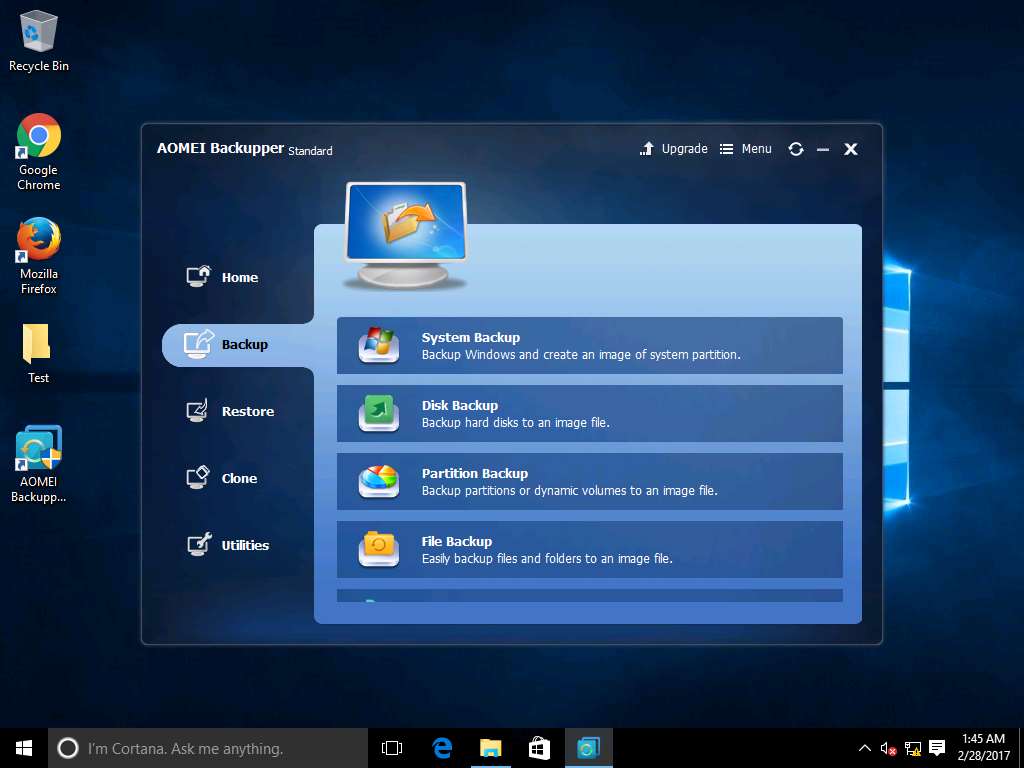The width and height of the screenshot is (1024, 768).
Task: Click 'Backup Windows and create an image' description
Action: pyautogui.click(x=581, y=355)
